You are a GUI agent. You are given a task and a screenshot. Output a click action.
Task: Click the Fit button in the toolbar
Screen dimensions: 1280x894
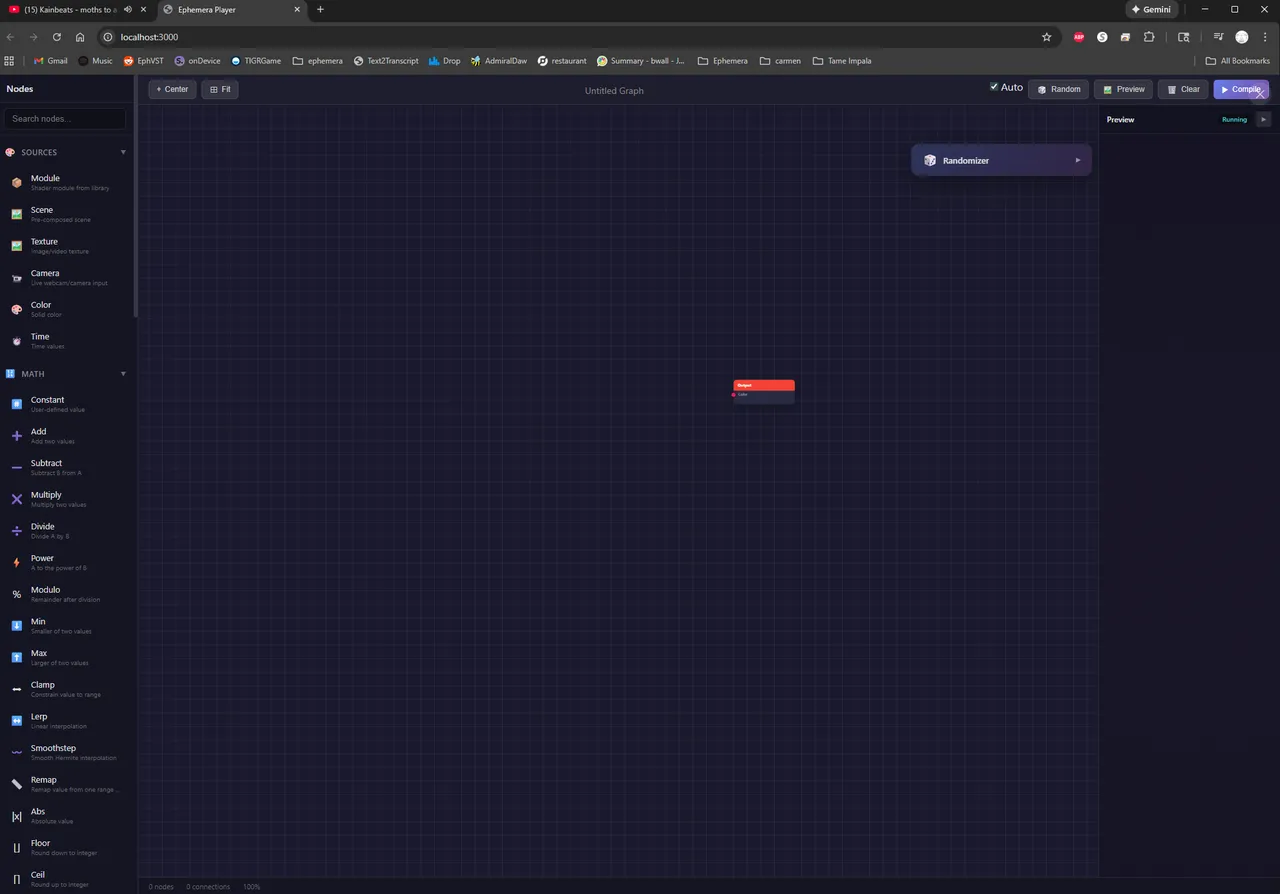click(x=219, y=89)
